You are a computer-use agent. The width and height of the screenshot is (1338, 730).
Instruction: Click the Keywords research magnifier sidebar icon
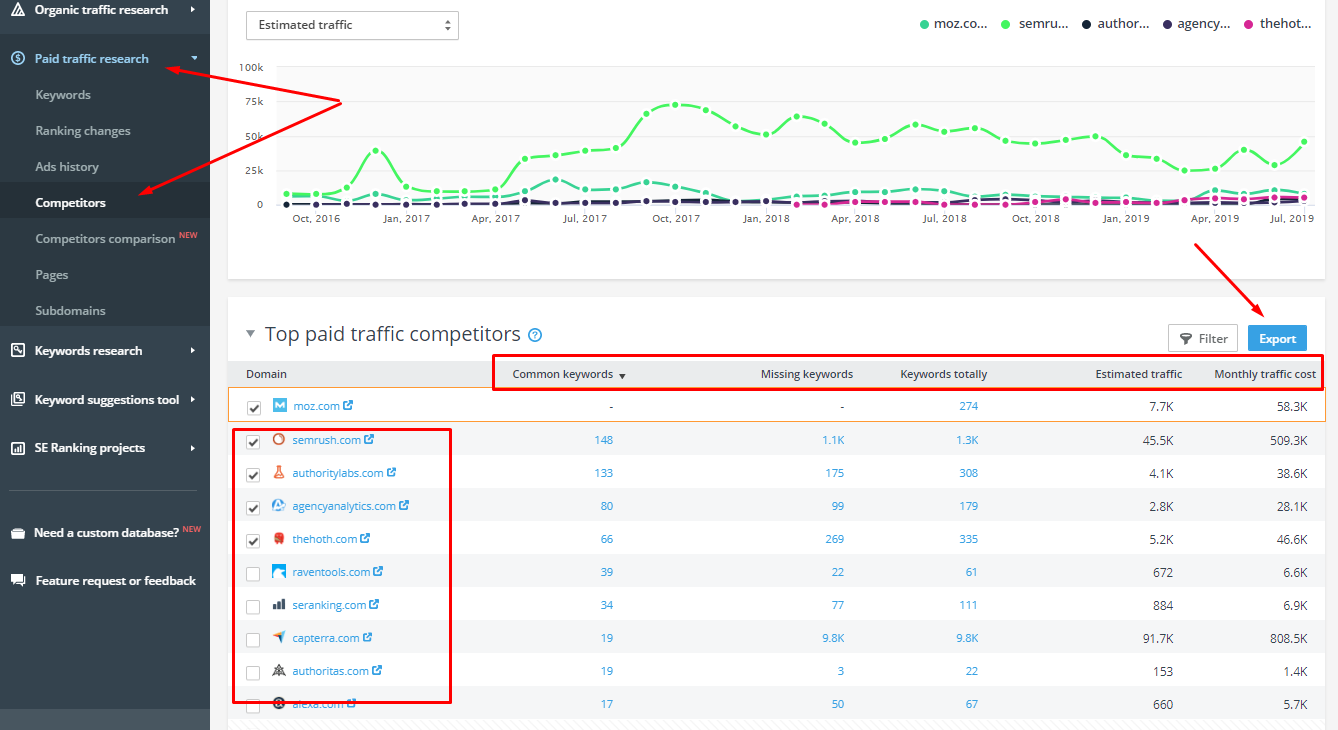click(x=18, y=350)
